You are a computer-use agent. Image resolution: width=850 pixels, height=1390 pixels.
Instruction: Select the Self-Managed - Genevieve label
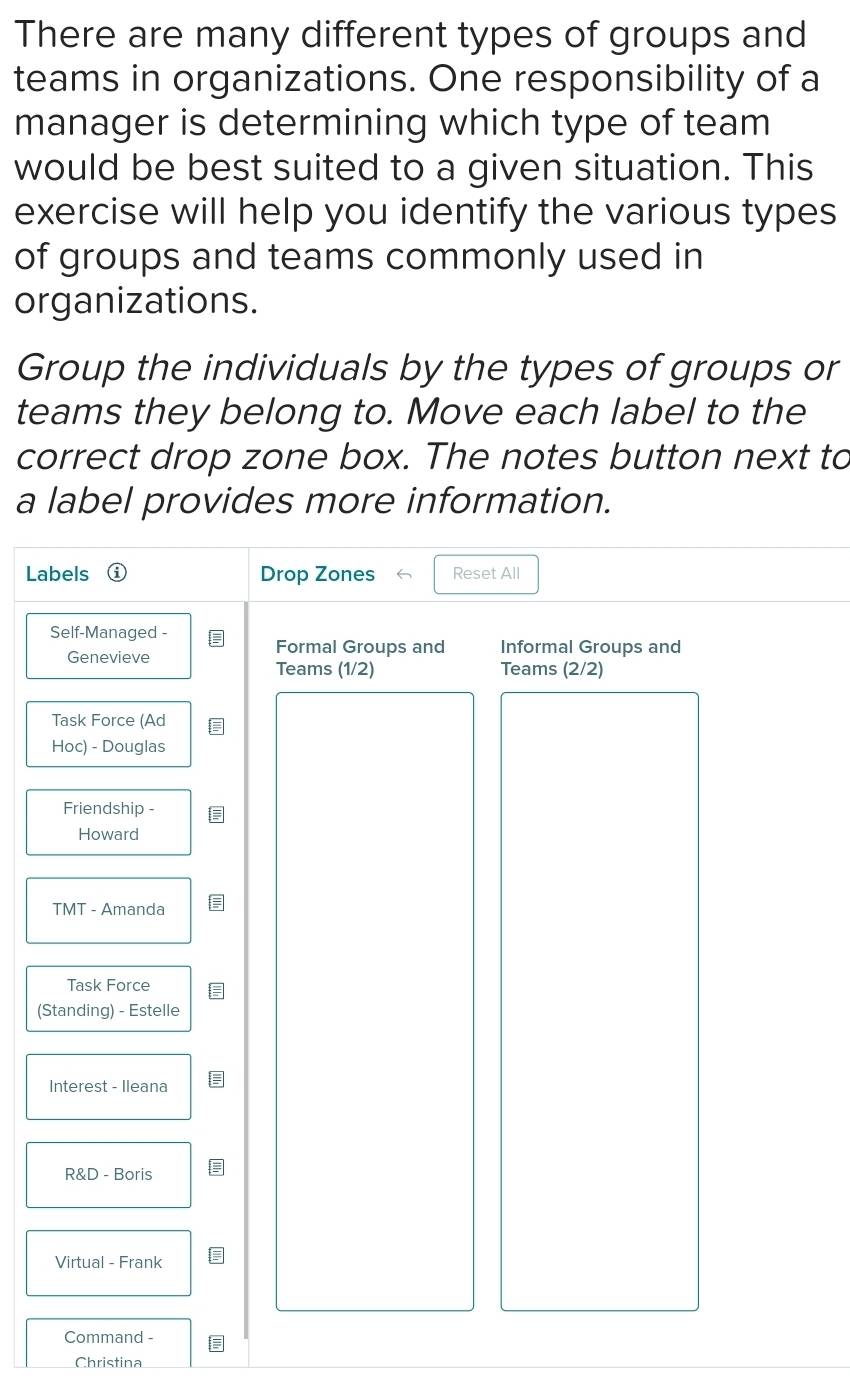[x=108, y=645]
